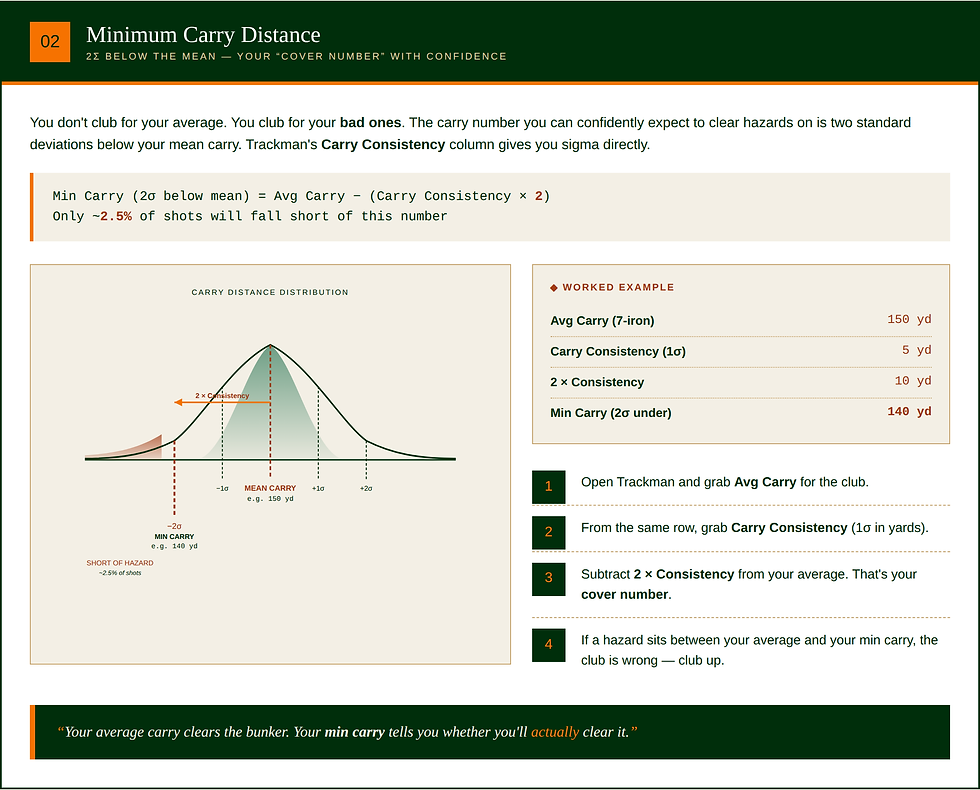
Task: Click the "WORKED EXAMPLE" heading
Action: click(618, 288)
